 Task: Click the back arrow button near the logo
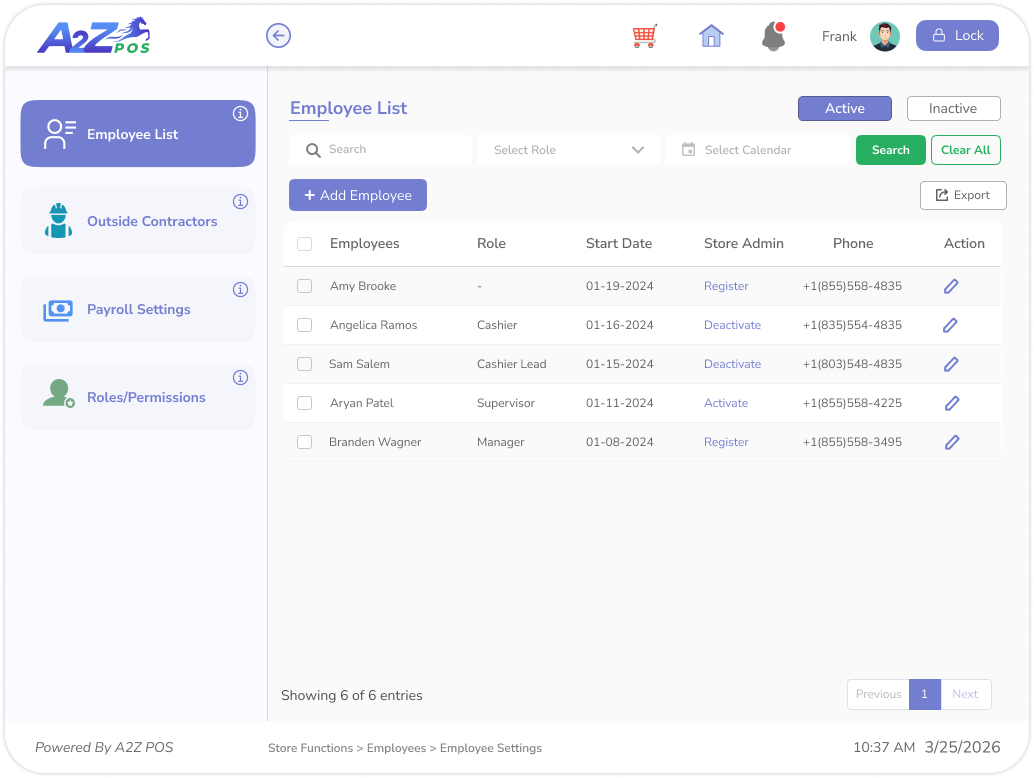click(x=278, y=35)
